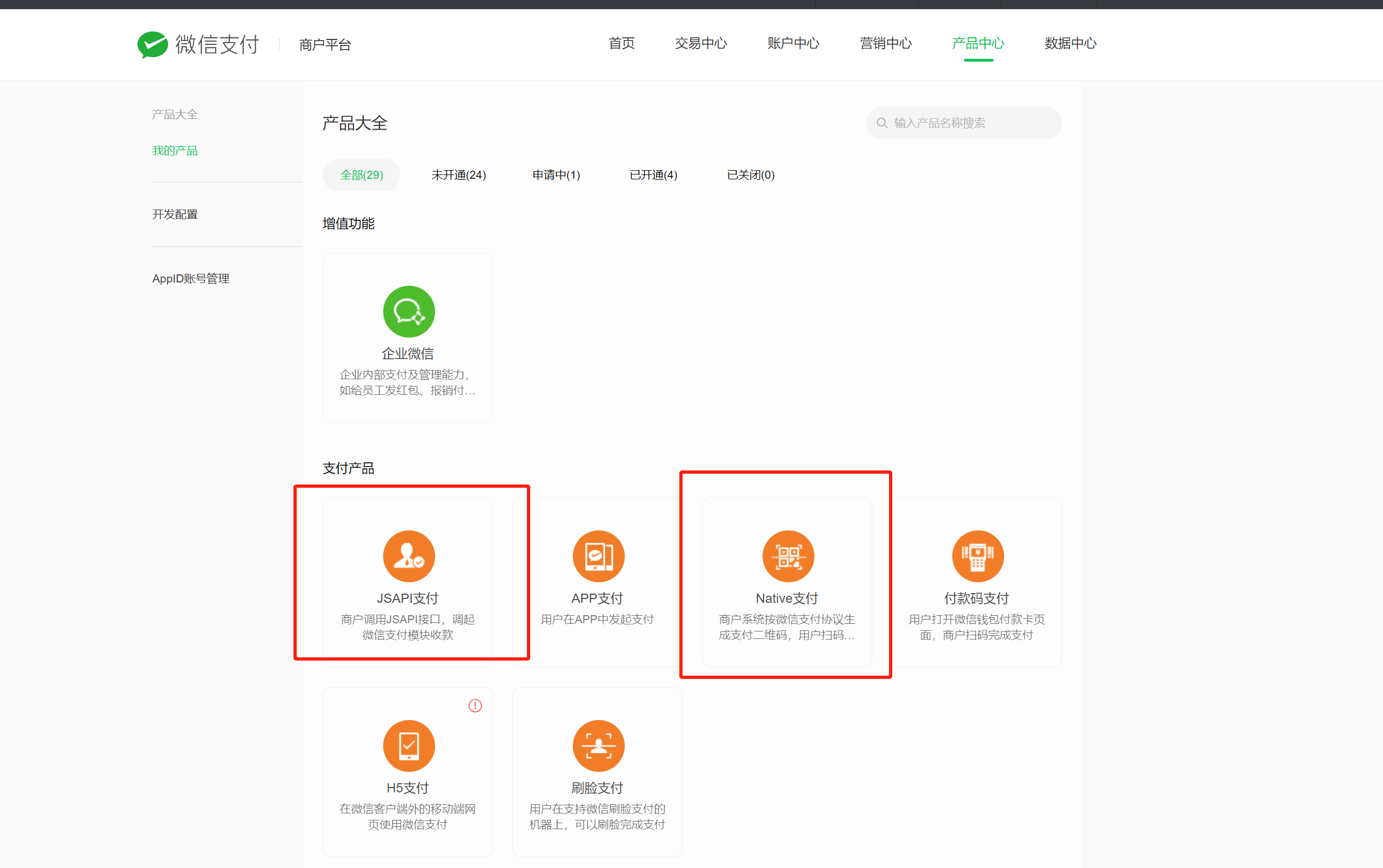Click the WeChat Pay logo icon

click(152, 44)
